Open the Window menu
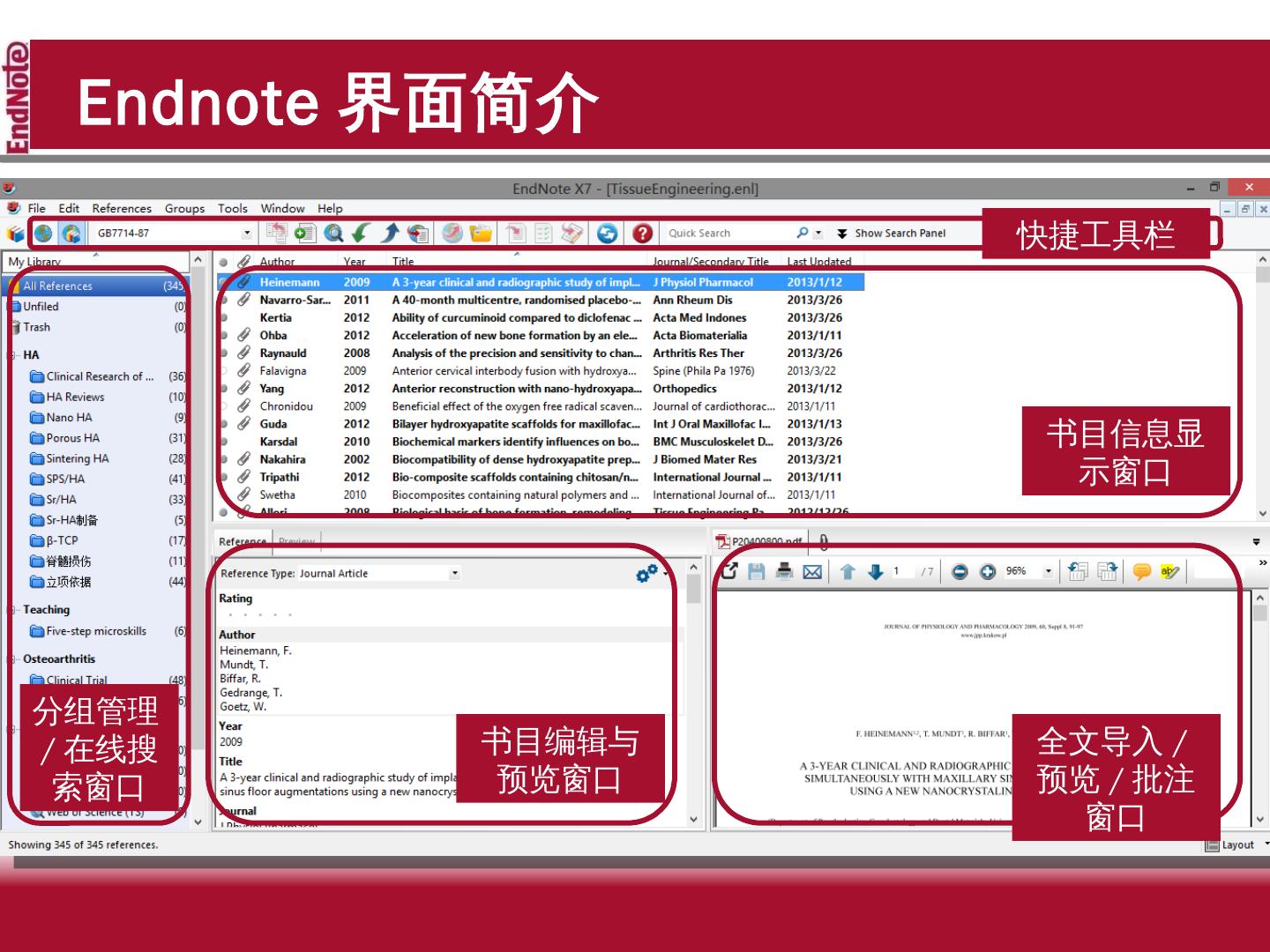This screenshot has height=952, width=1270. point(282,208)
